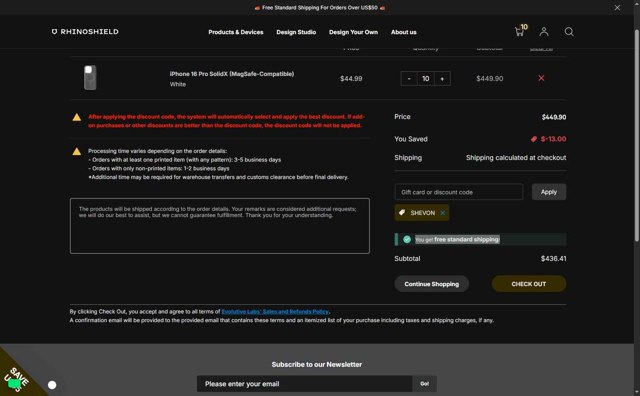The width and height of the screenshot is (640, 396).
Task: Click the discount code warning triangle
Action: (77, 117)
